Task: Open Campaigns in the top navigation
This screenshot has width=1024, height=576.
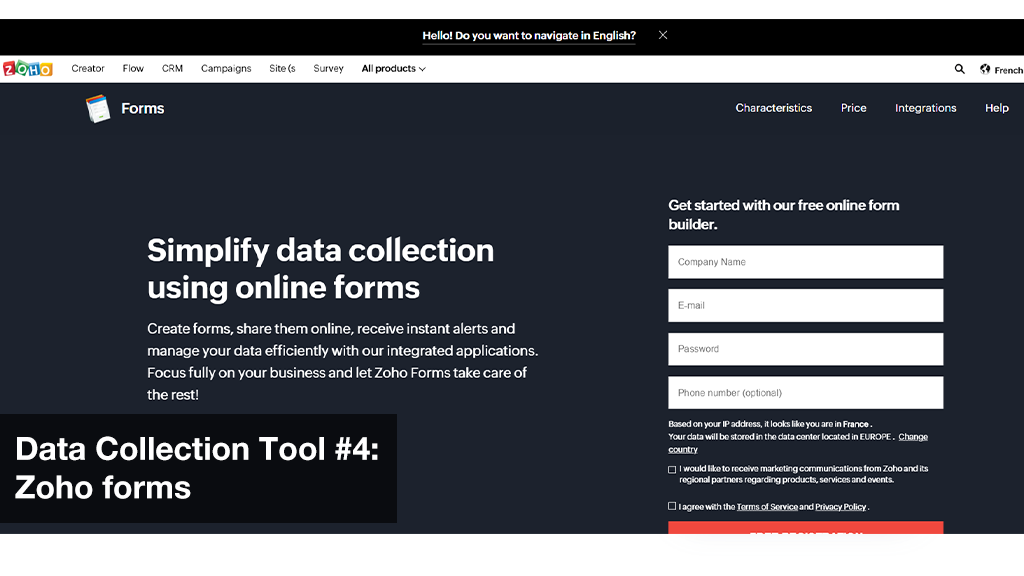Action: (226, 69)
